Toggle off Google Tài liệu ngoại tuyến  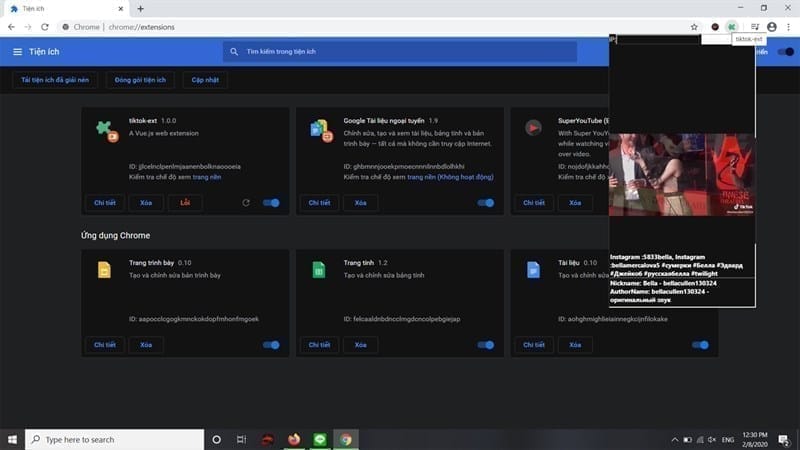(x=486, y=203)
